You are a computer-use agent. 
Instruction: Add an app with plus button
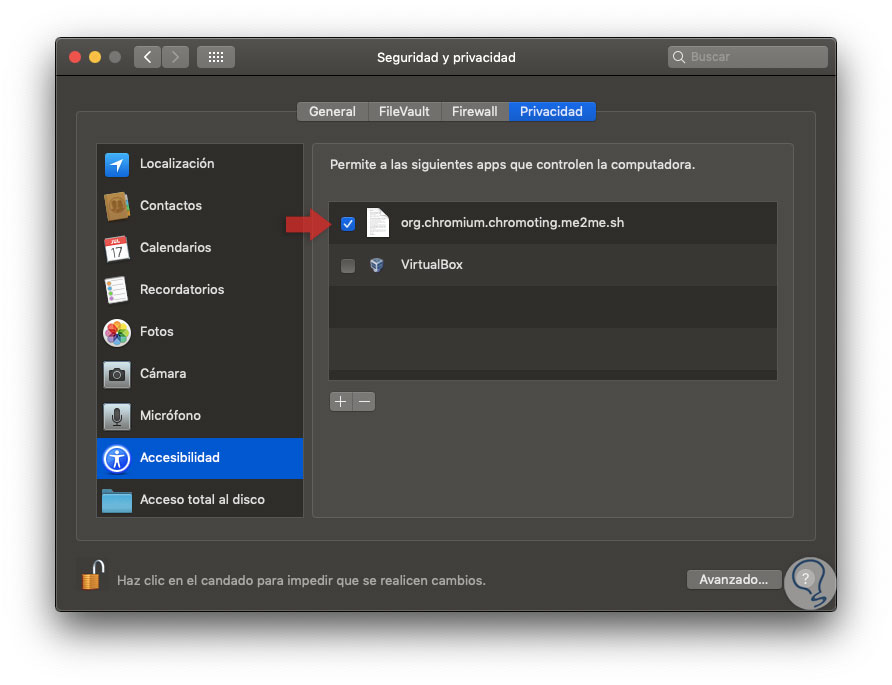tap(341, 402)
